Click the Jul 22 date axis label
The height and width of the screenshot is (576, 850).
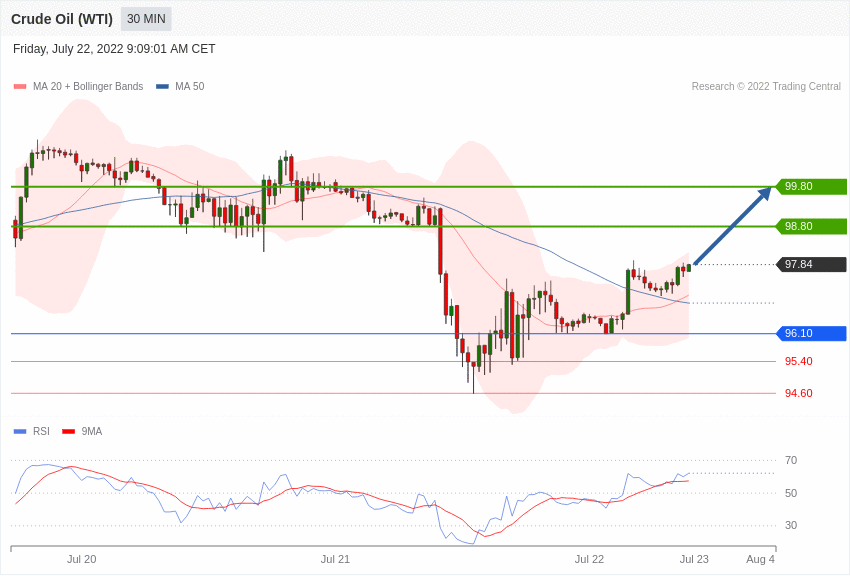tap(589, 559)
